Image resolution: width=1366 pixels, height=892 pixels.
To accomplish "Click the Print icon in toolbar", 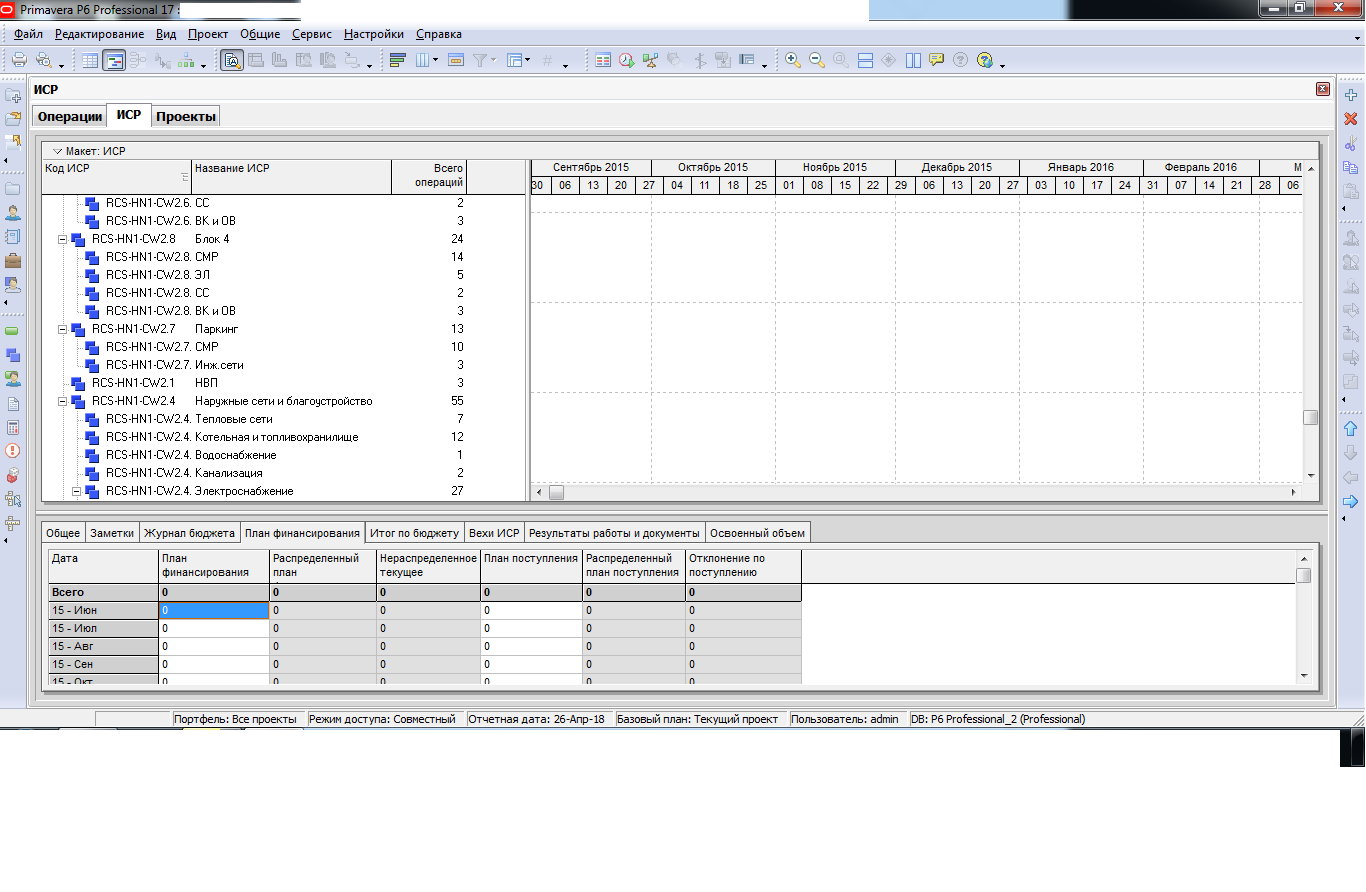I will pos(19,60).
